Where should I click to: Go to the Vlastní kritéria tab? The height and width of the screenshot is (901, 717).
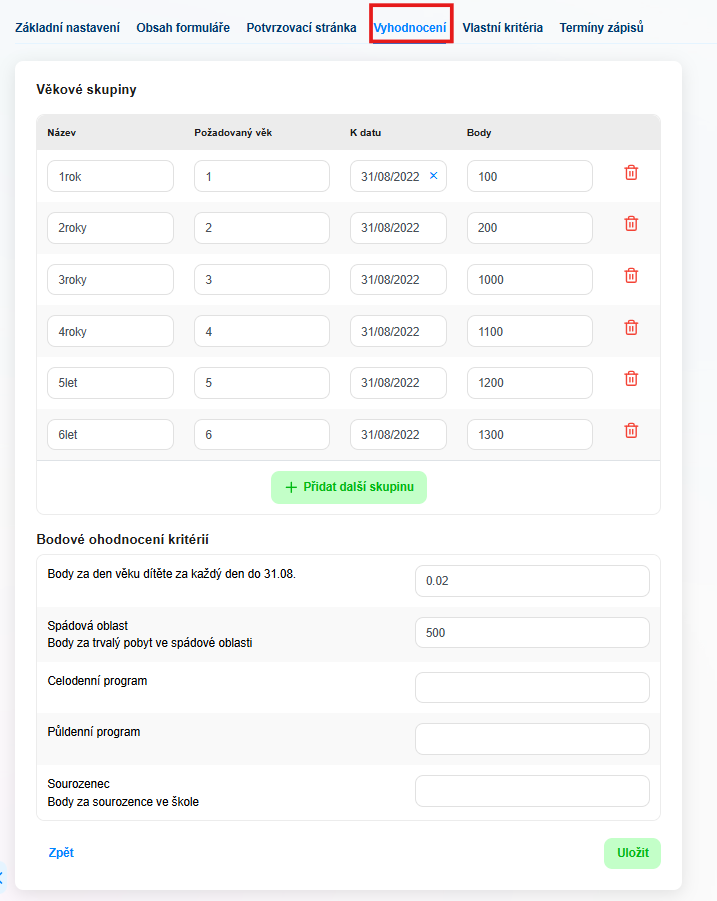(x=502, y=28)
